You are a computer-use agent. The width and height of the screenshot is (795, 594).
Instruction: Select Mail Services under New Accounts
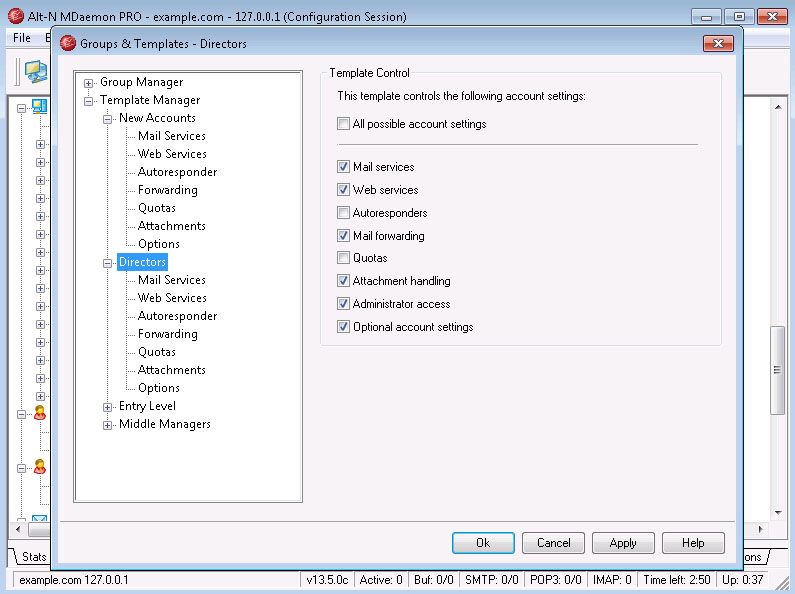point(172,136)
